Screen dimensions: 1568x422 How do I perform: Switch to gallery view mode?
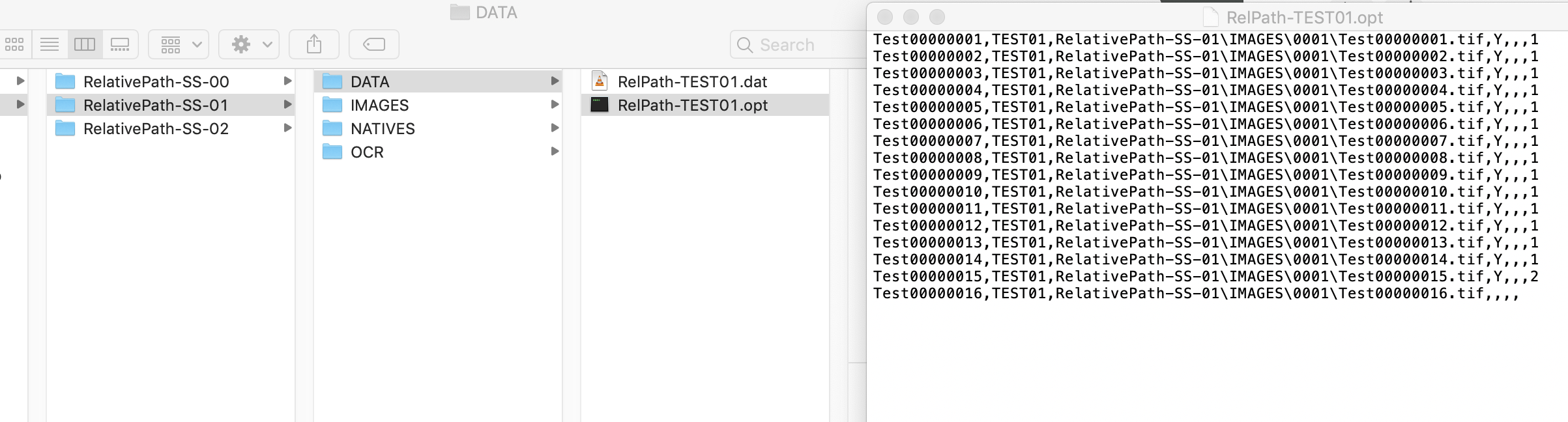point(120,44)
